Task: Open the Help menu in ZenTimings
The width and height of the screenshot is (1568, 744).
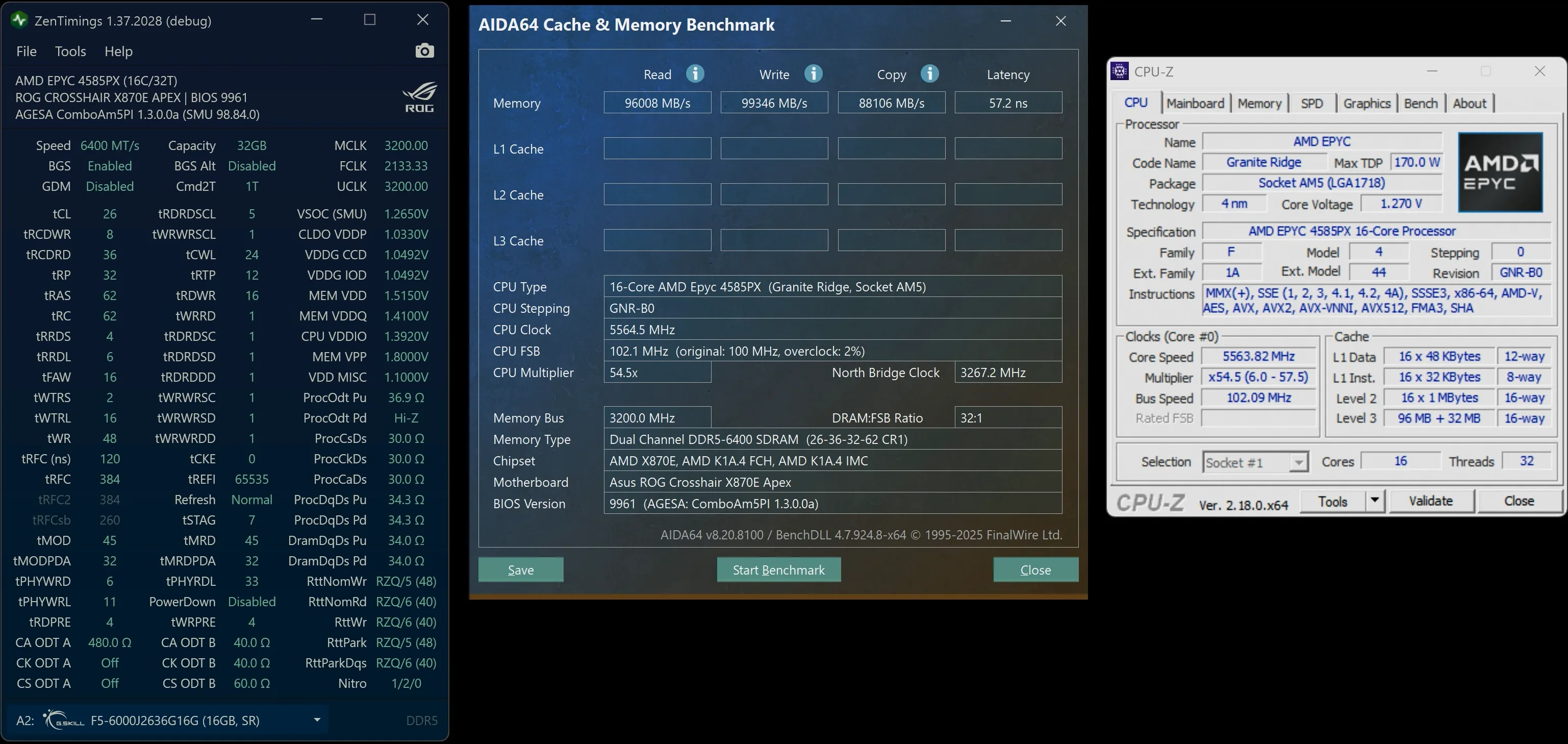Action: click(118, 51)
